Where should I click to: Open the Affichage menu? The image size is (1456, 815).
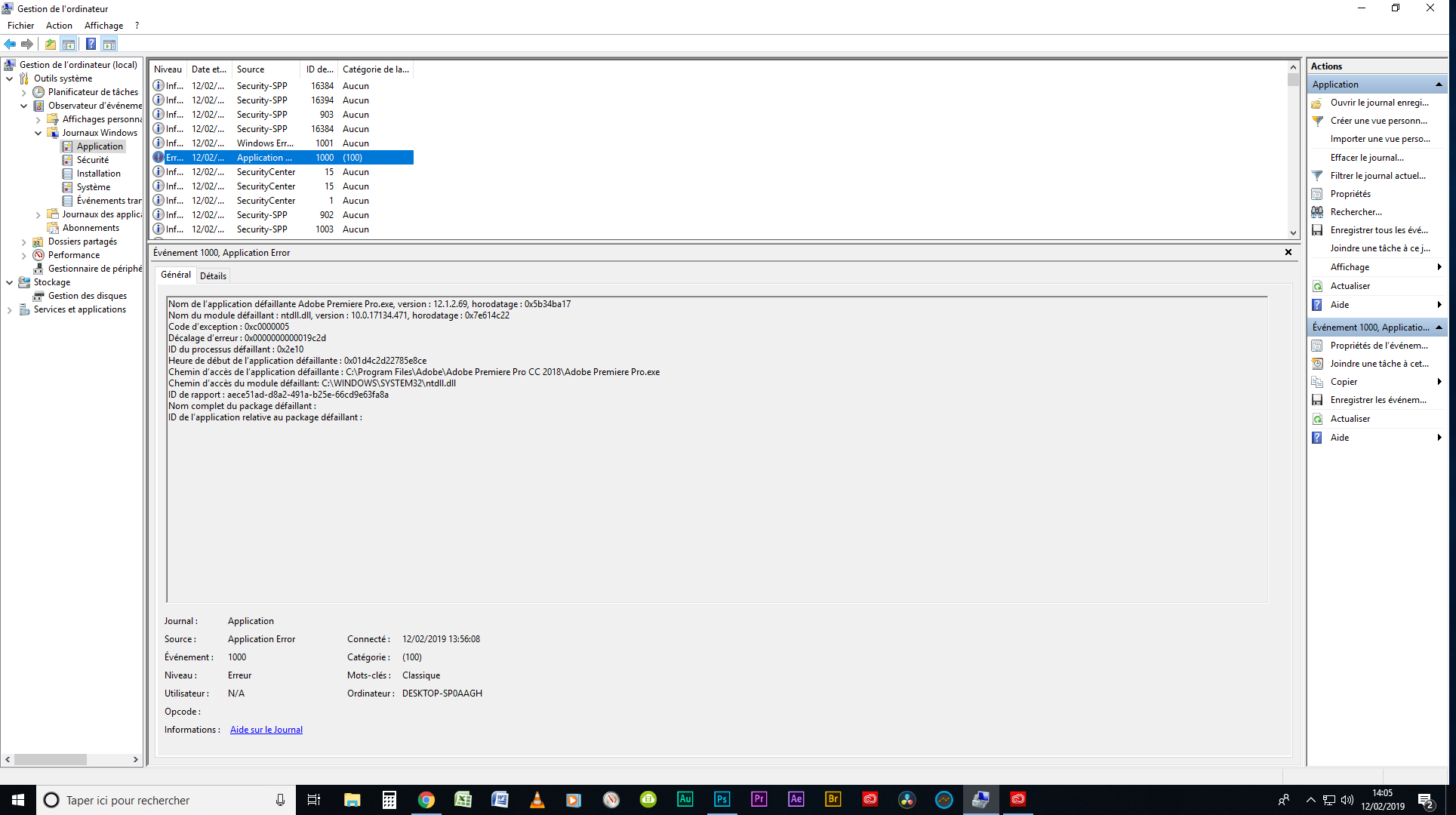point(103,26)
